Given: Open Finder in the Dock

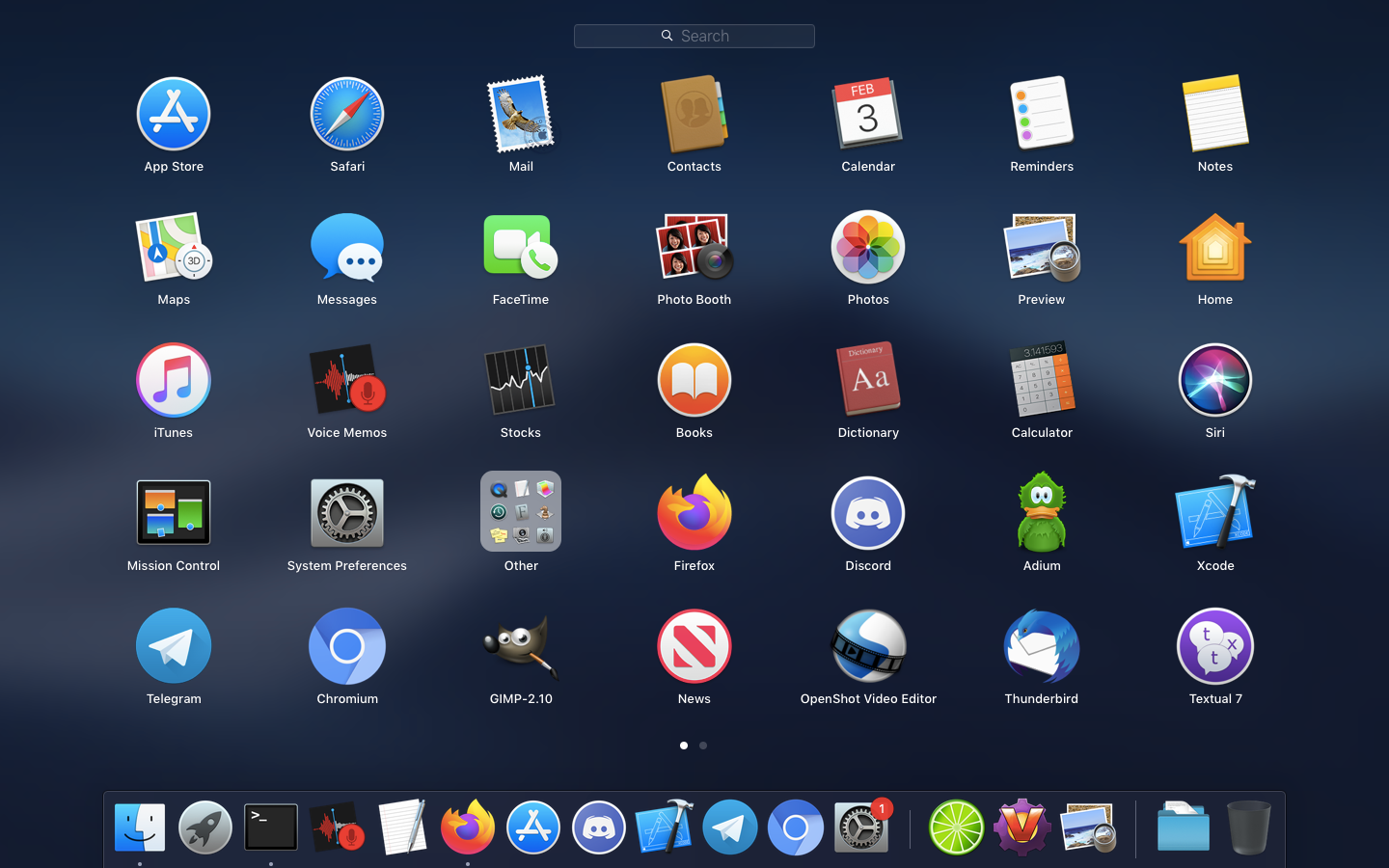Looking at the screenshot, I should click(x=140, y=827).
